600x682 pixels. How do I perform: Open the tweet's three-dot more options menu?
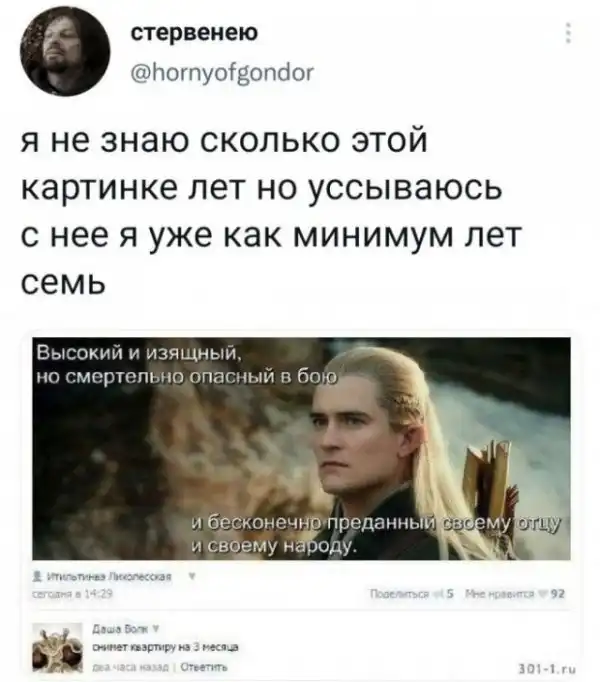(x=568, y=33)
